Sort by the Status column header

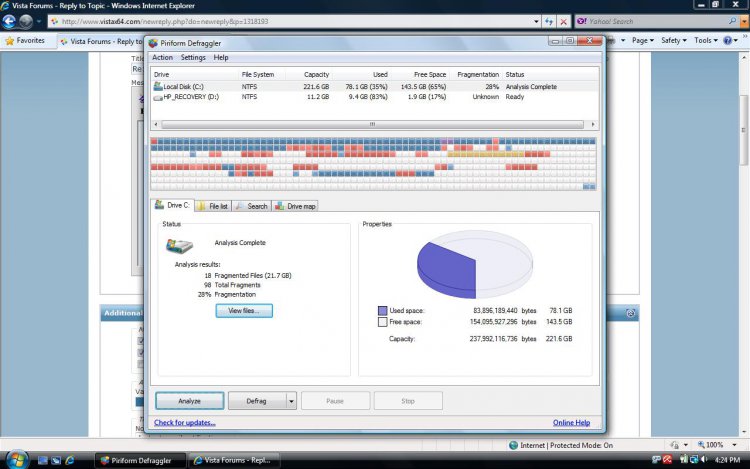515,75
